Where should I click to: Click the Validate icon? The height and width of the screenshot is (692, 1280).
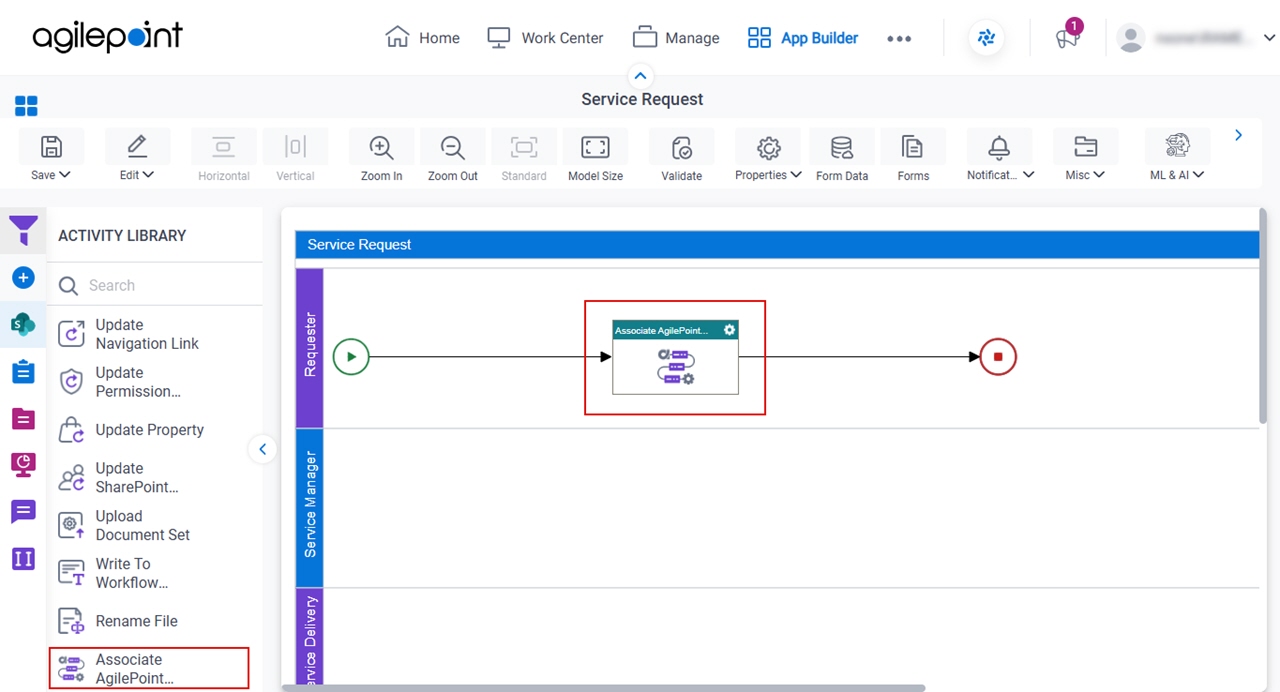(682, 148)
